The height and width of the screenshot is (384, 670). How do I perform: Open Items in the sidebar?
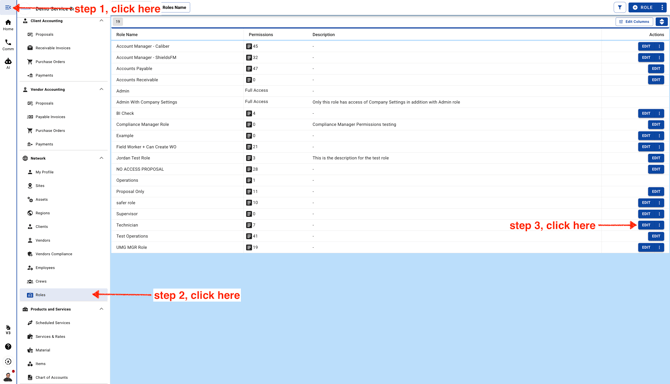tap(40, 363)
